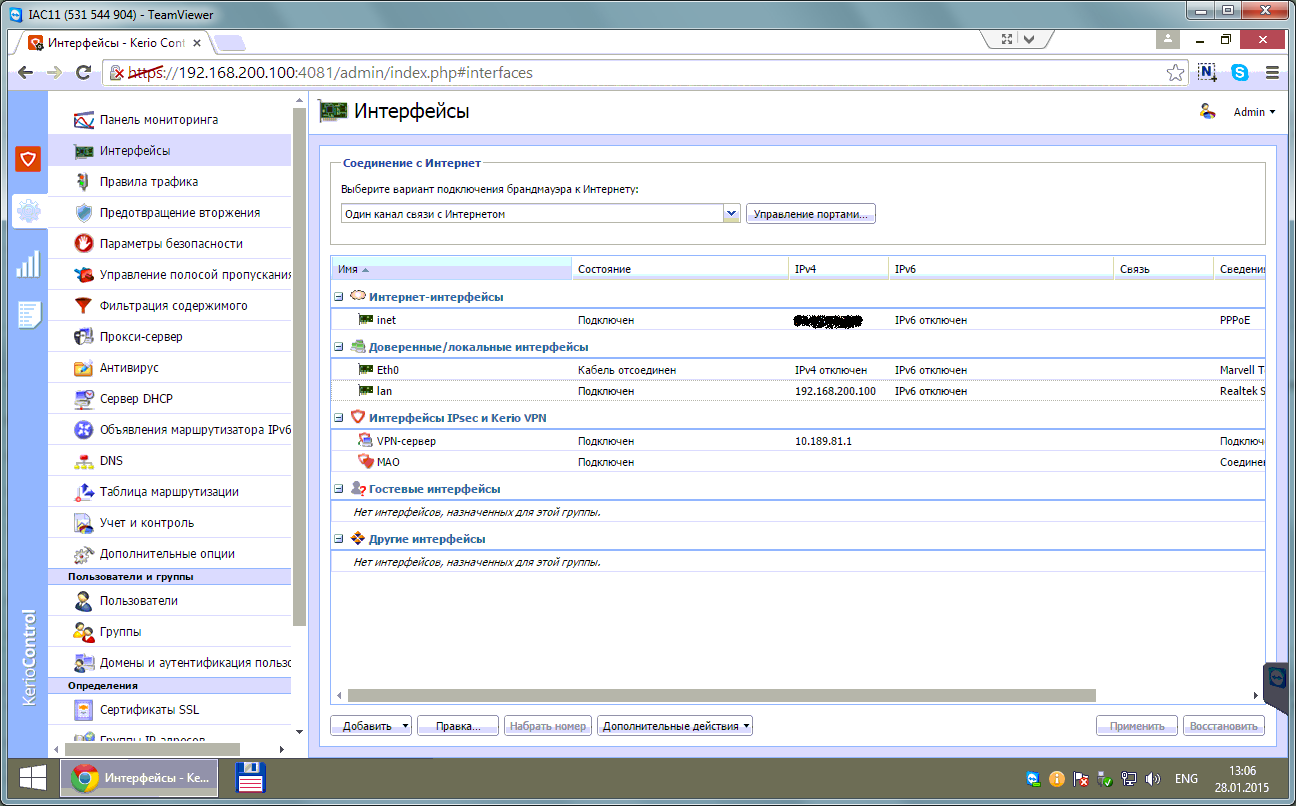Open the Skype extension icon
1296x806 pixels.
(1240, 73)
